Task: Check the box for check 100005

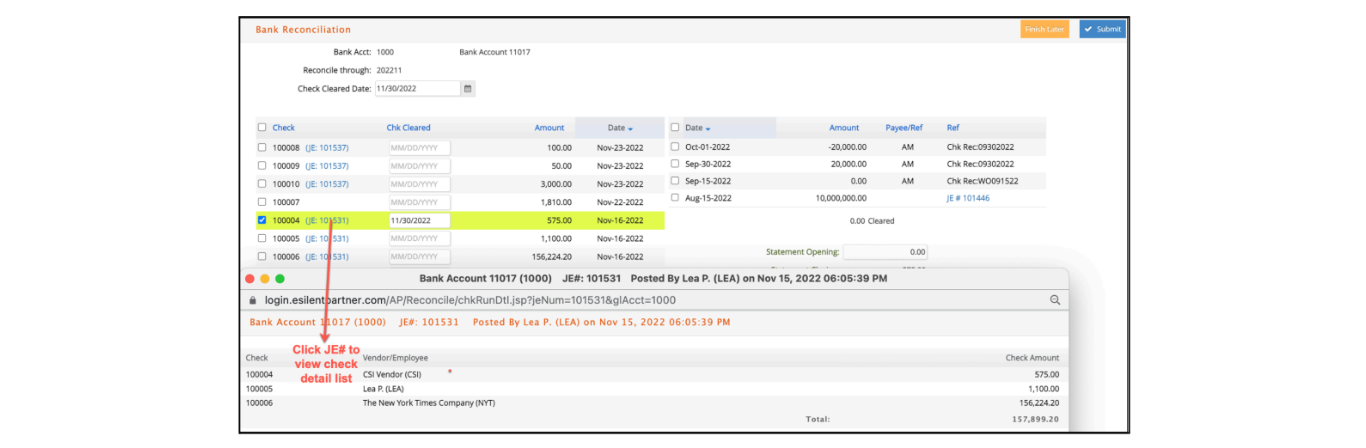Action: (x=262, y=238)
